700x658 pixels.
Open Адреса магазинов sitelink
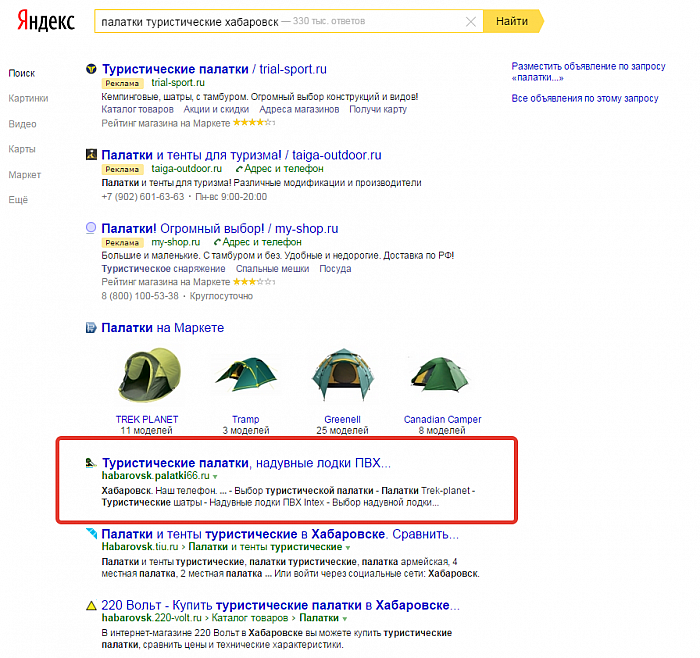299,109
